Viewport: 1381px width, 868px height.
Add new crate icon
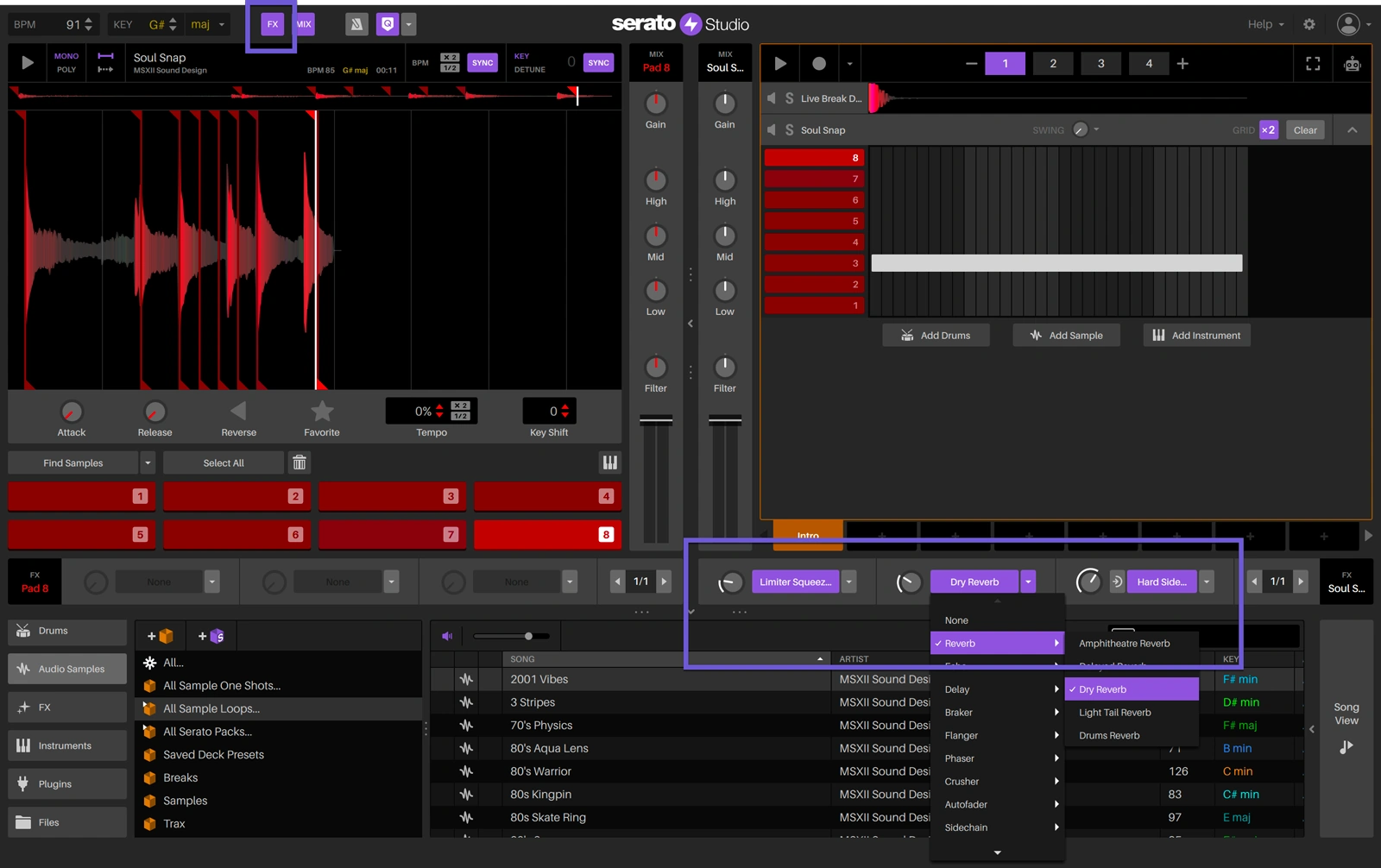161,636
